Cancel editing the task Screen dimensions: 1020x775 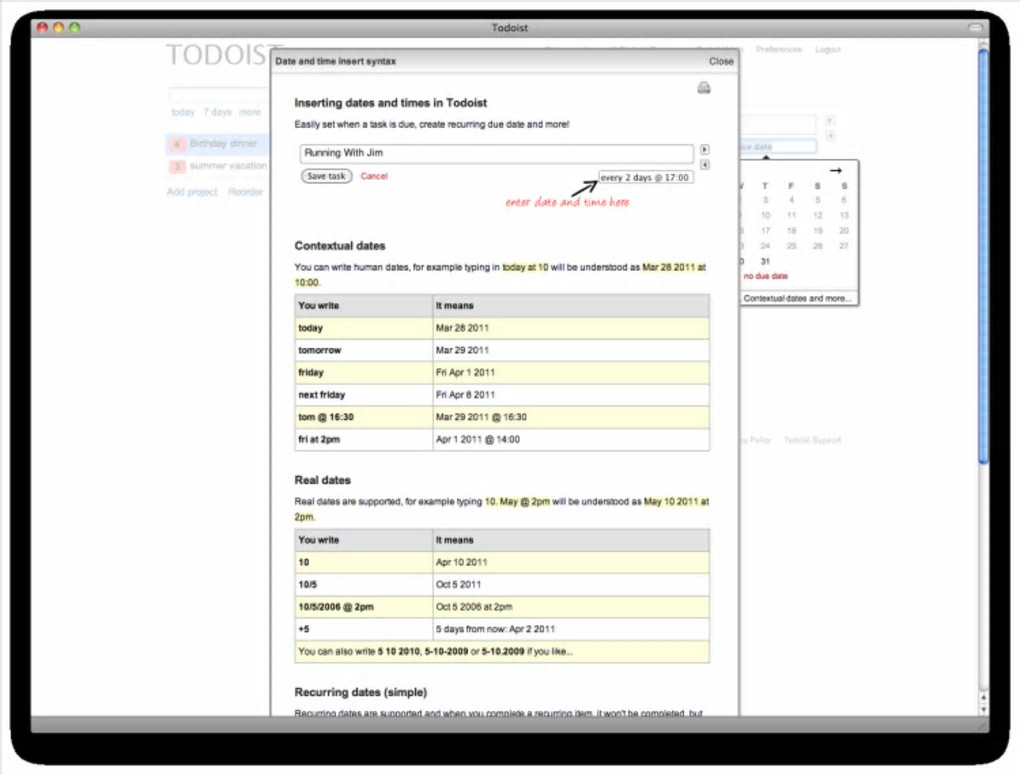point(374,176)
